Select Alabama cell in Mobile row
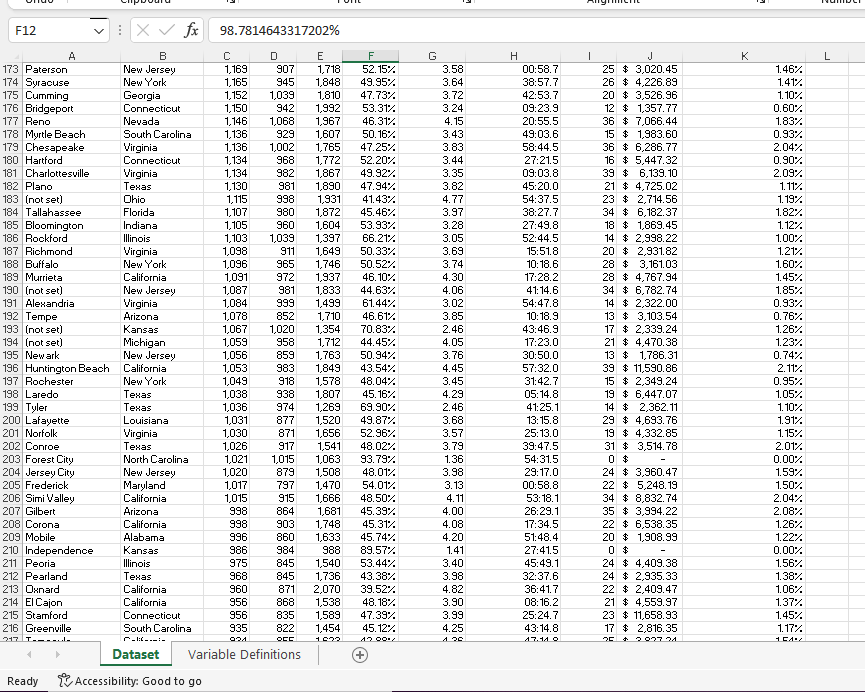 pyautogui.click(x=162, y=537)
